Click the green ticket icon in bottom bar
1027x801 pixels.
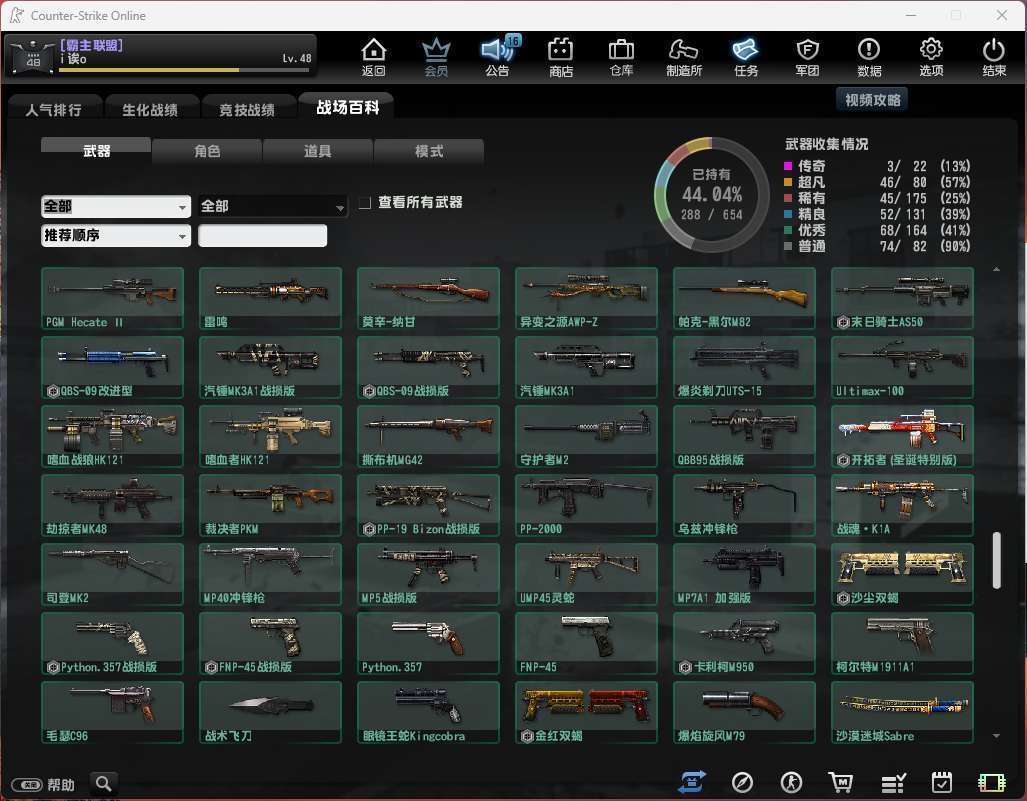pos(992,782)
